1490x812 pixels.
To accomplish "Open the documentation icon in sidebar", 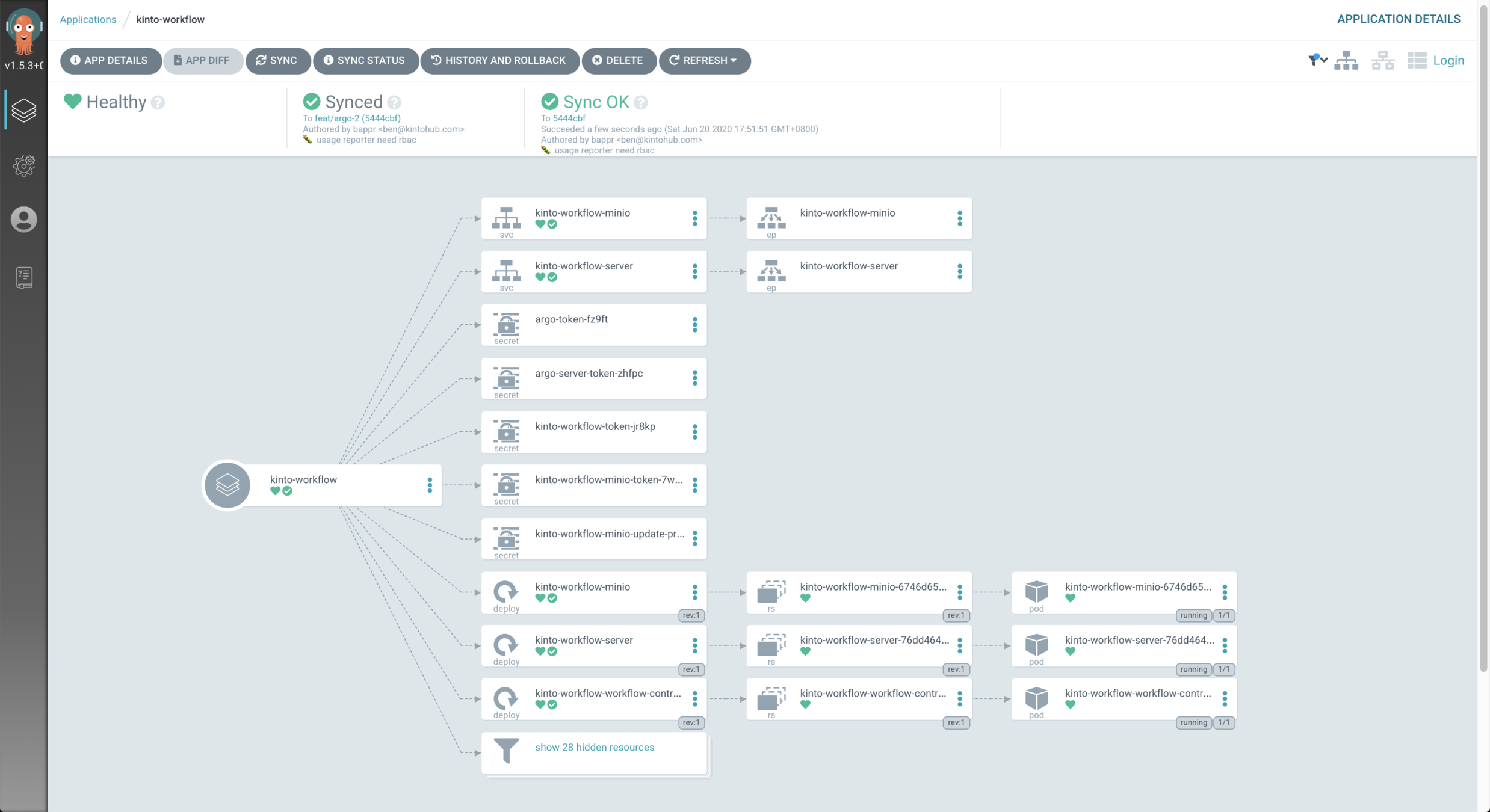I will point(23,277).
